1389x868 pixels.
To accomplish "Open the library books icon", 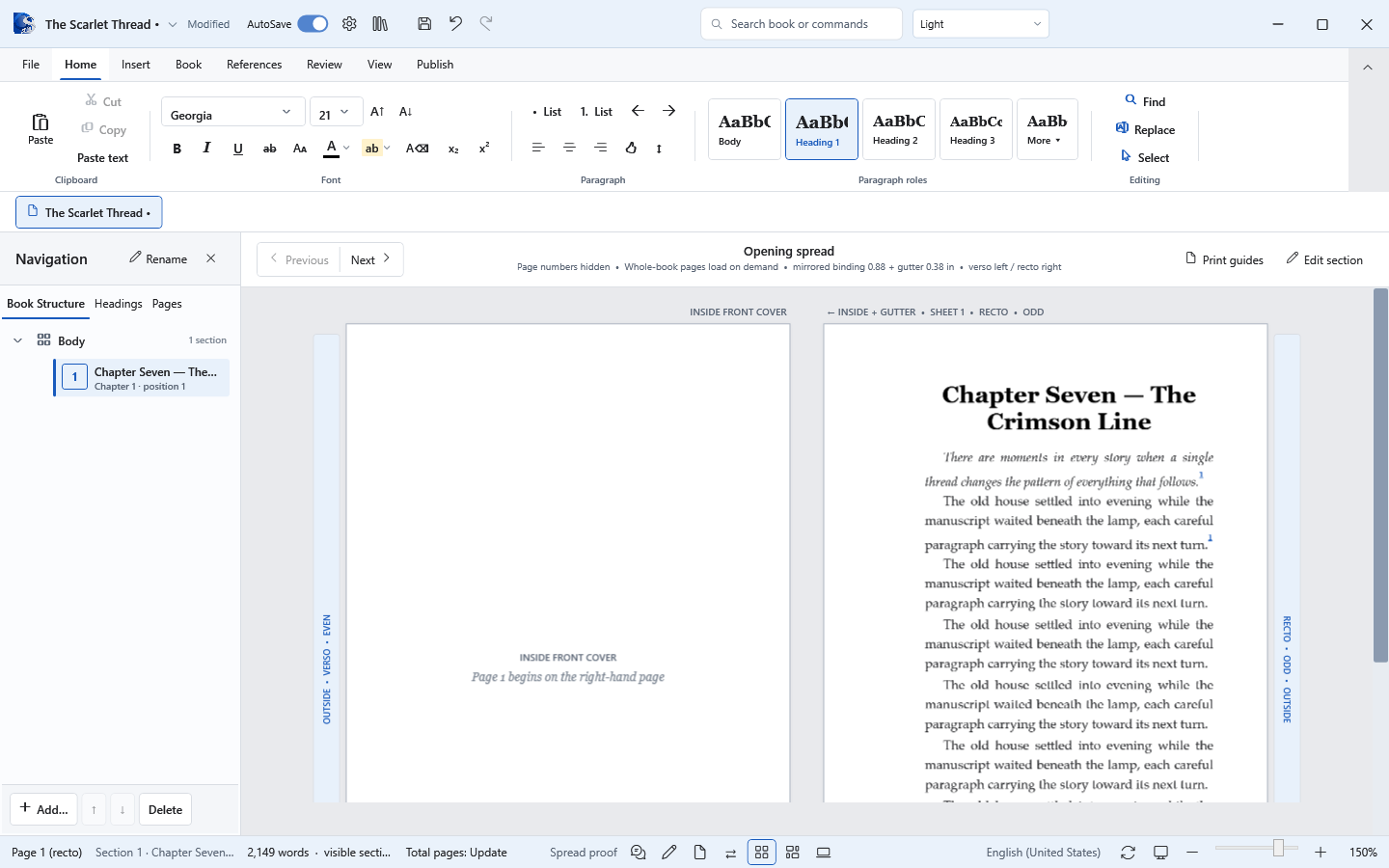I will point(380,24).
